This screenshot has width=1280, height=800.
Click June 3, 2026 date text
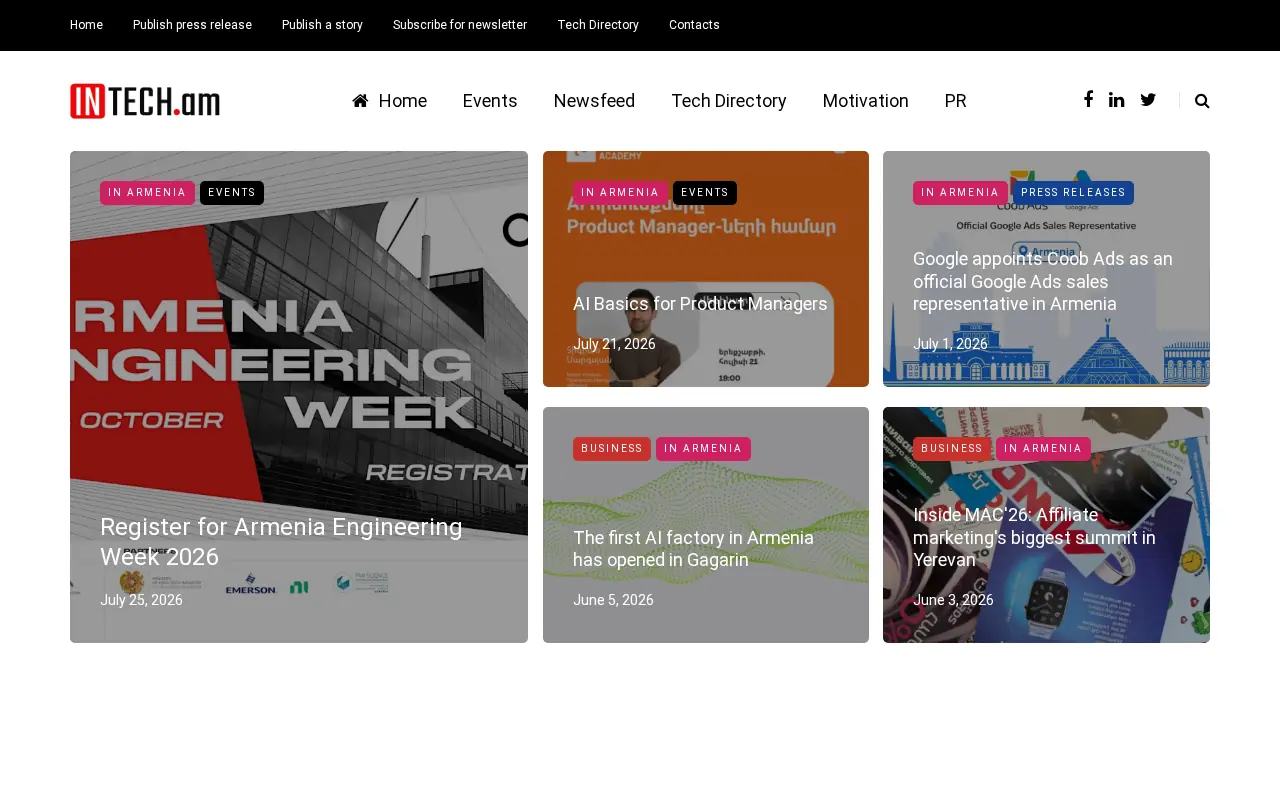click(953, 600)
